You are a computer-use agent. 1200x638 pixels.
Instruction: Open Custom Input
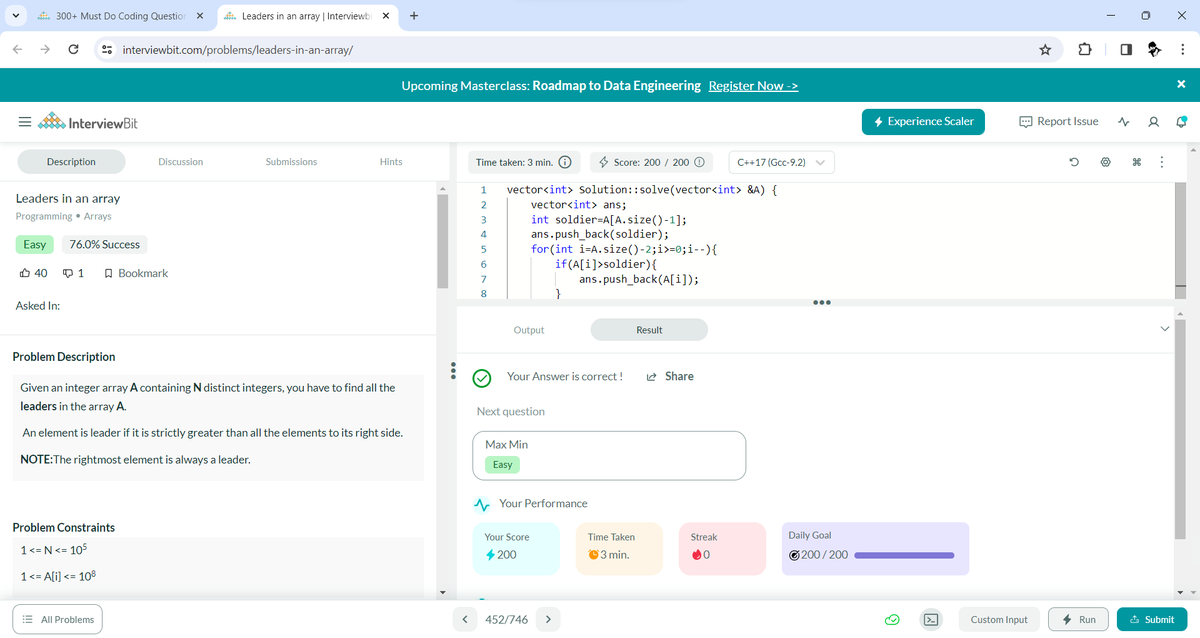click(x=999, y=620)
